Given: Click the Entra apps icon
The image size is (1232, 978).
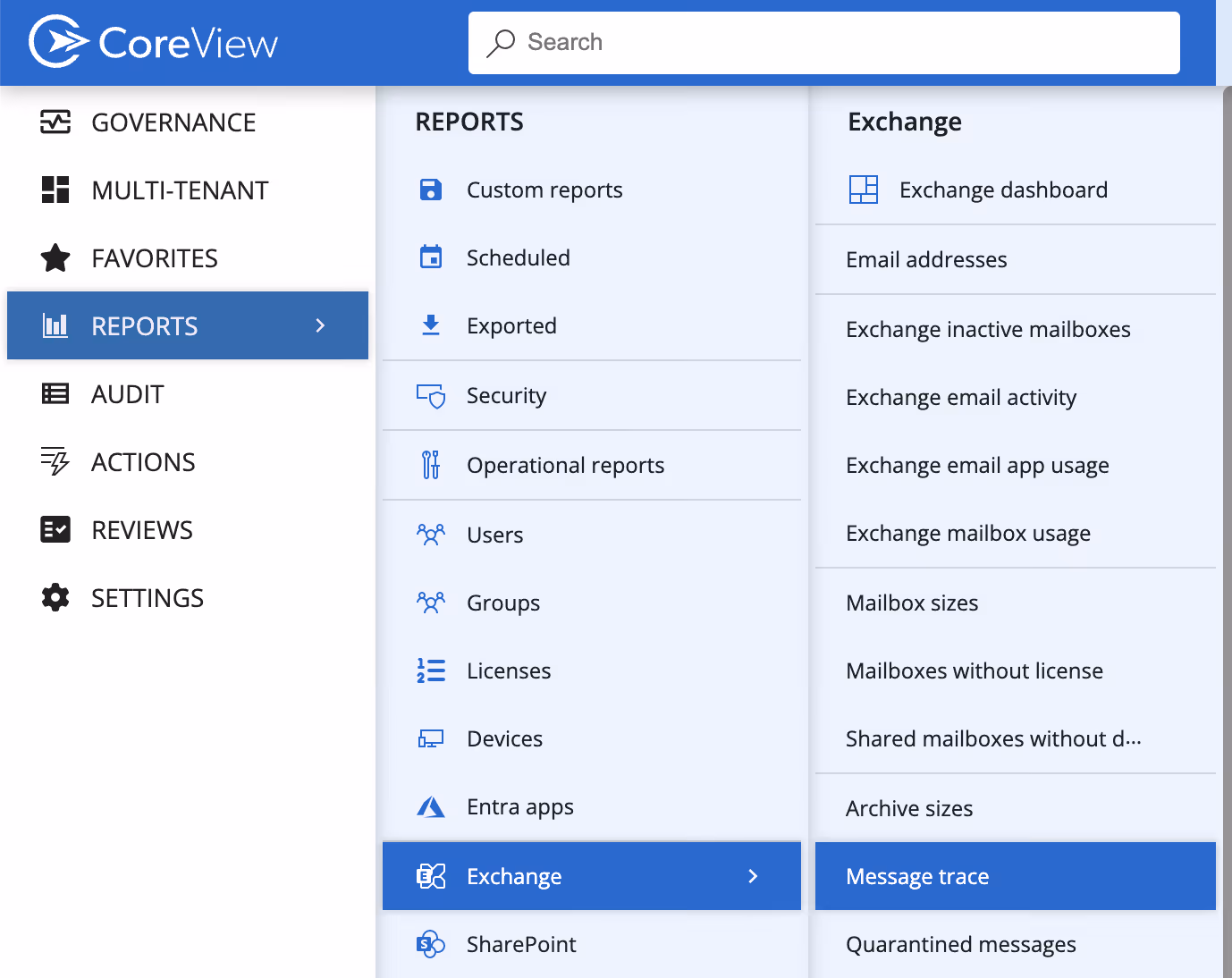Looking at the screenshot, I should pos(431,806).
